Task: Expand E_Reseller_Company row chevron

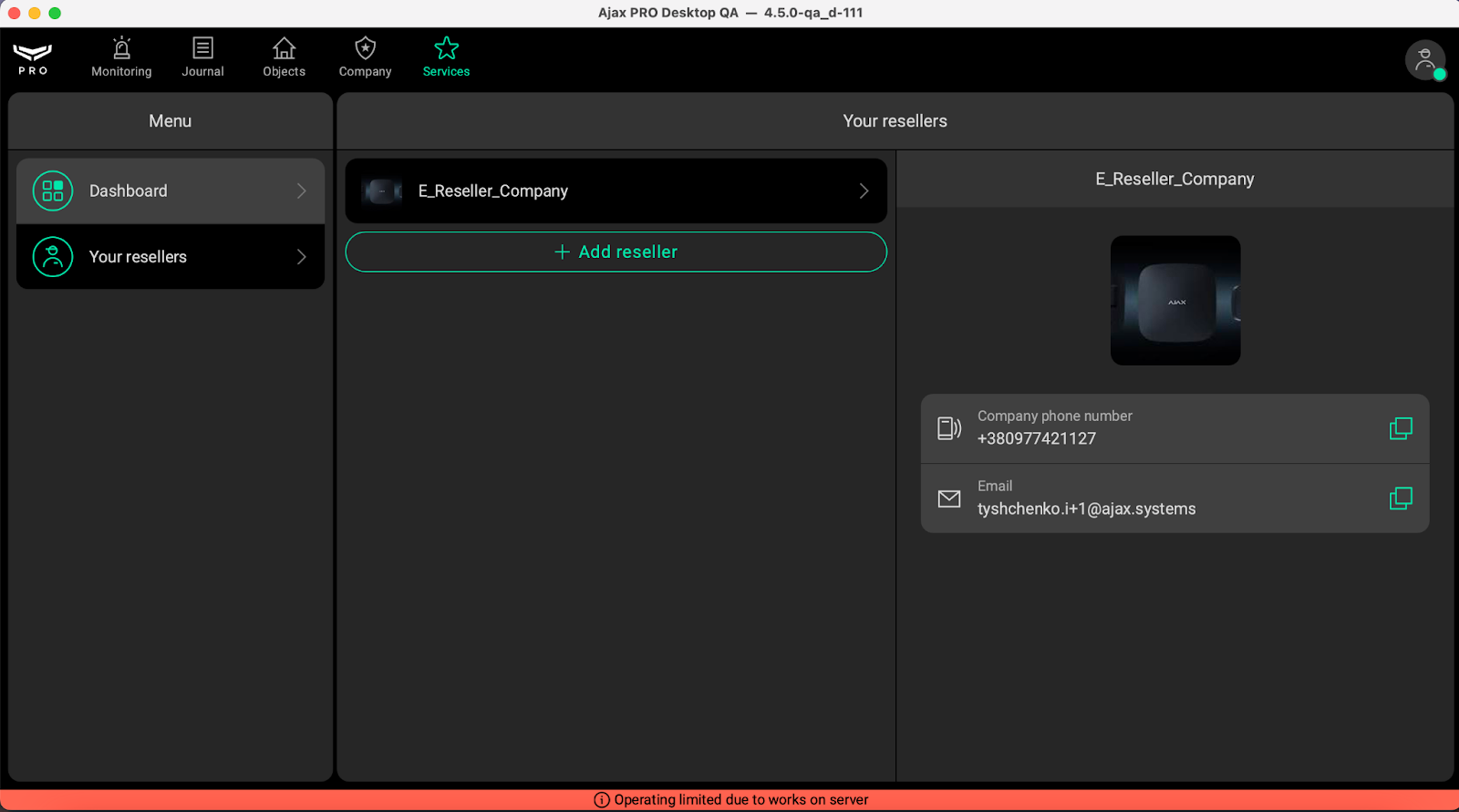Action: pyautogui.click(x=864, y=191)
